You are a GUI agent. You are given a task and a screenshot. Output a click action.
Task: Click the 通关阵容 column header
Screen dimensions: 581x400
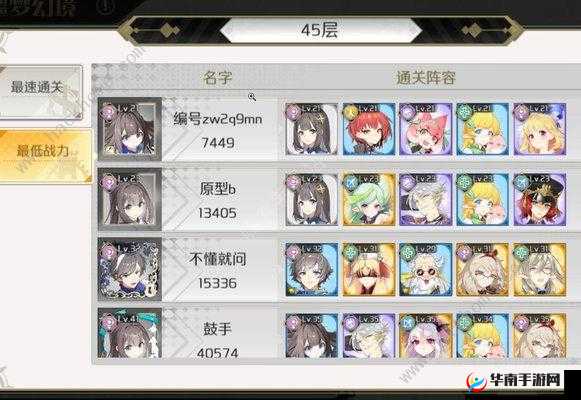pos(426,78)
